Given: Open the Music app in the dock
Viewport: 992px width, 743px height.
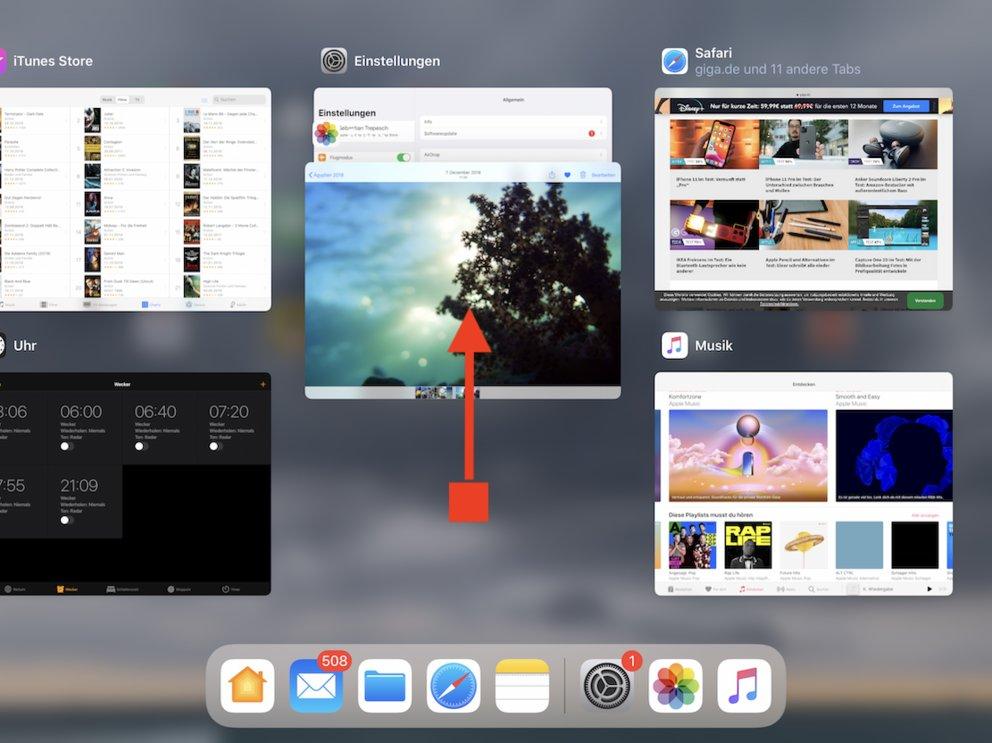Looking at the screenshot, I should (744, 686).
